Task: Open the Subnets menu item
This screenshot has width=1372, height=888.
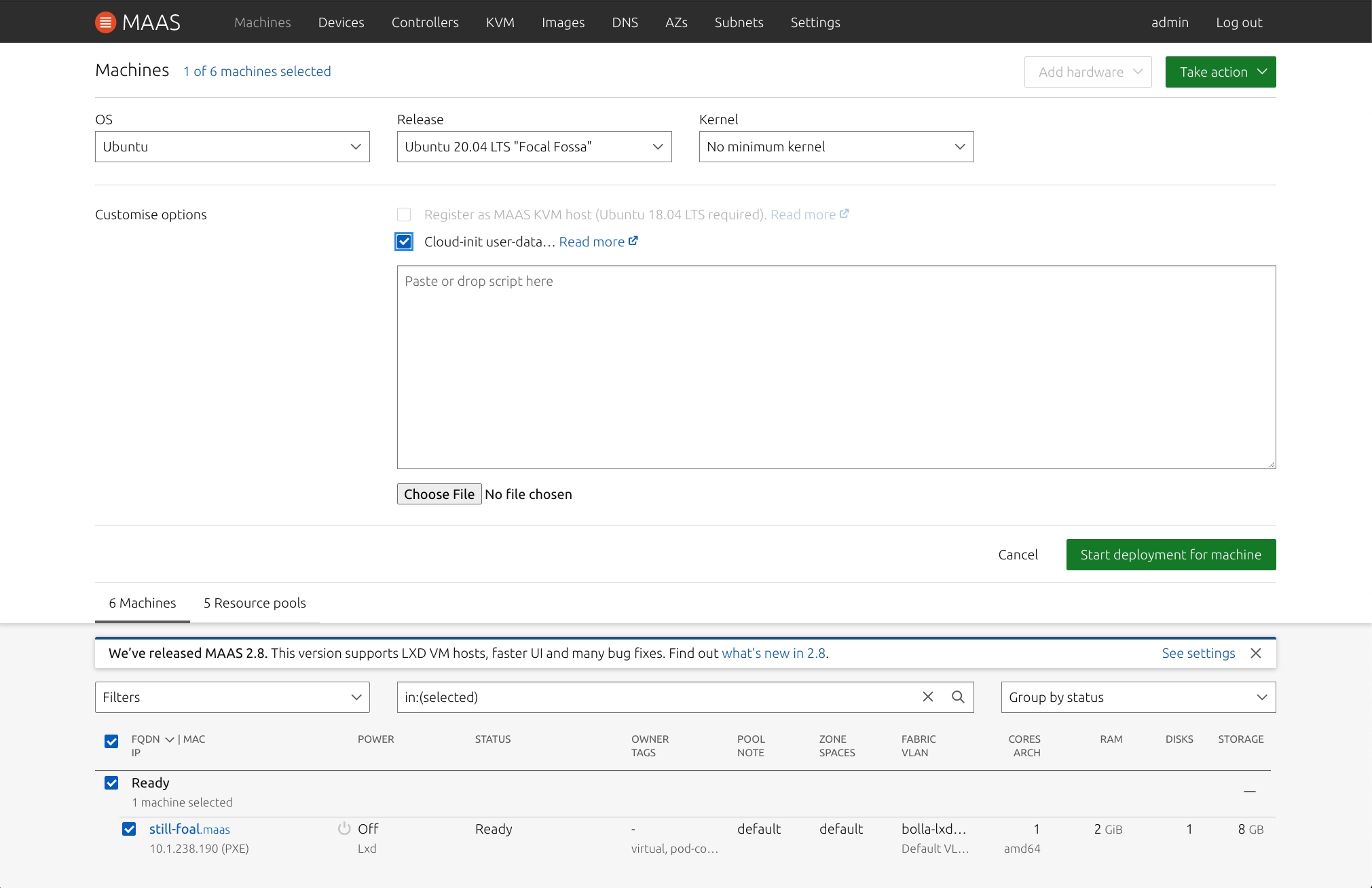Action: (x=739, y=22)
